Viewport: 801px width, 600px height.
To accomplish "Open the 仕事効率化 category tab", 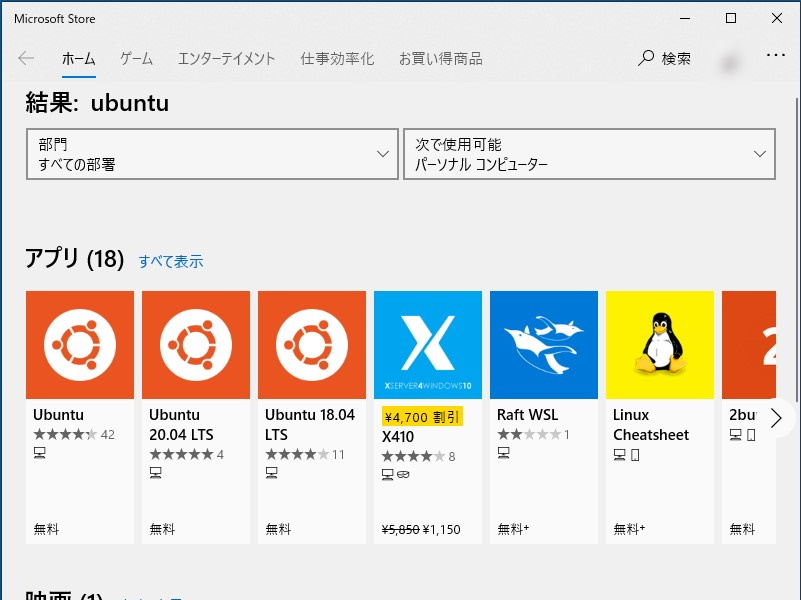I will click(337, 58).
